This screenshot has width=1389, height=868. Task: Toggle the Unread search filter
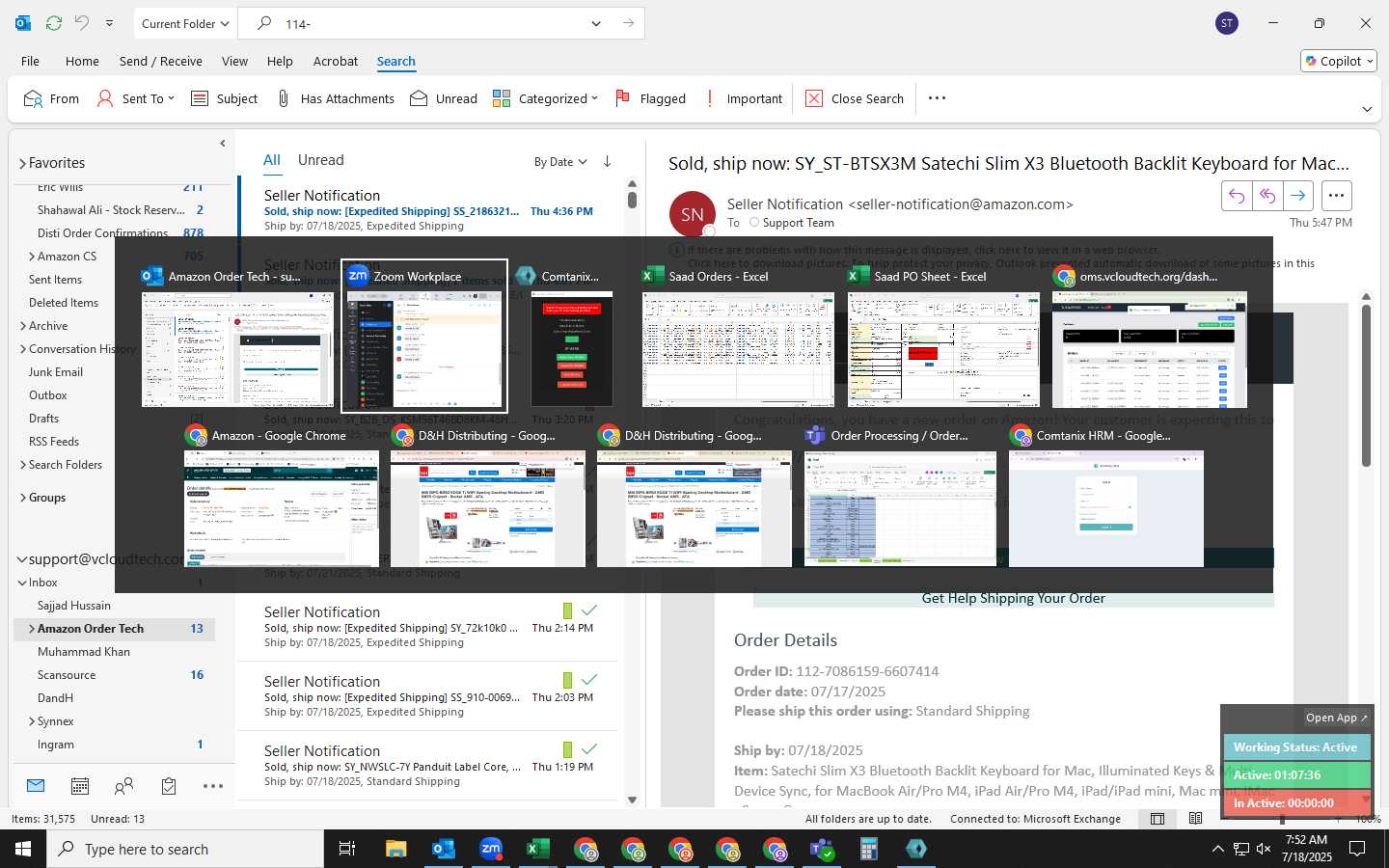point(444,98)
